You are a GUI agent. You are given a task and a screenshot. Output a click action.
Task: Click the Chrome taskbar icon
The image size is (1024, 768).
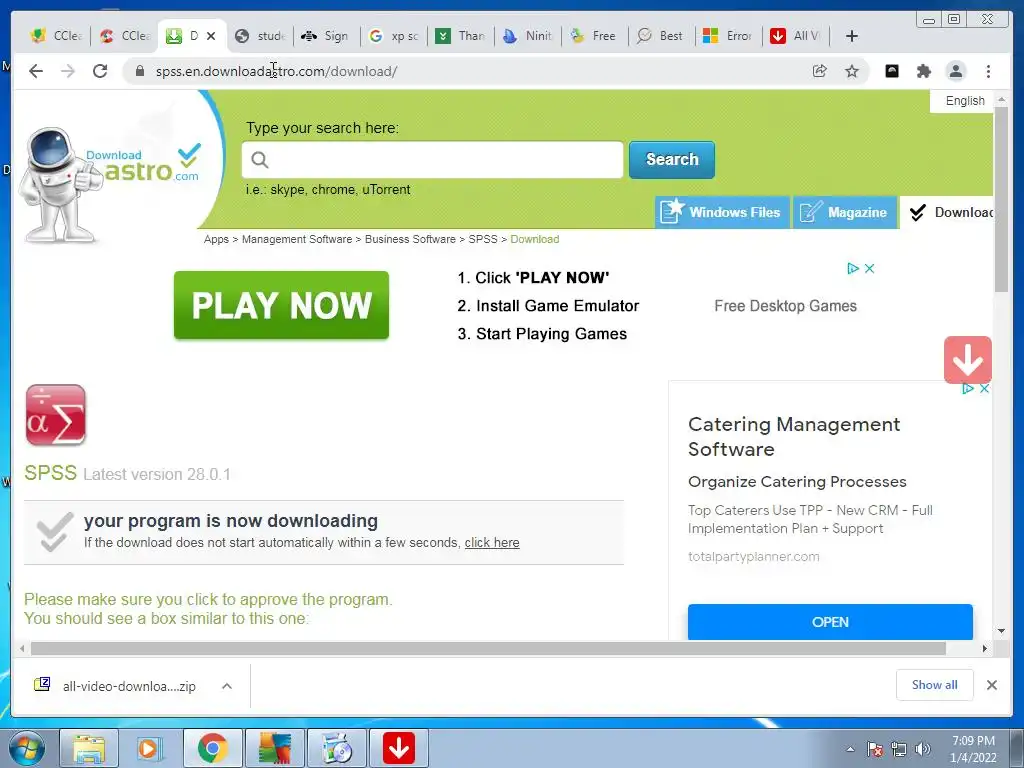point(212,748)
